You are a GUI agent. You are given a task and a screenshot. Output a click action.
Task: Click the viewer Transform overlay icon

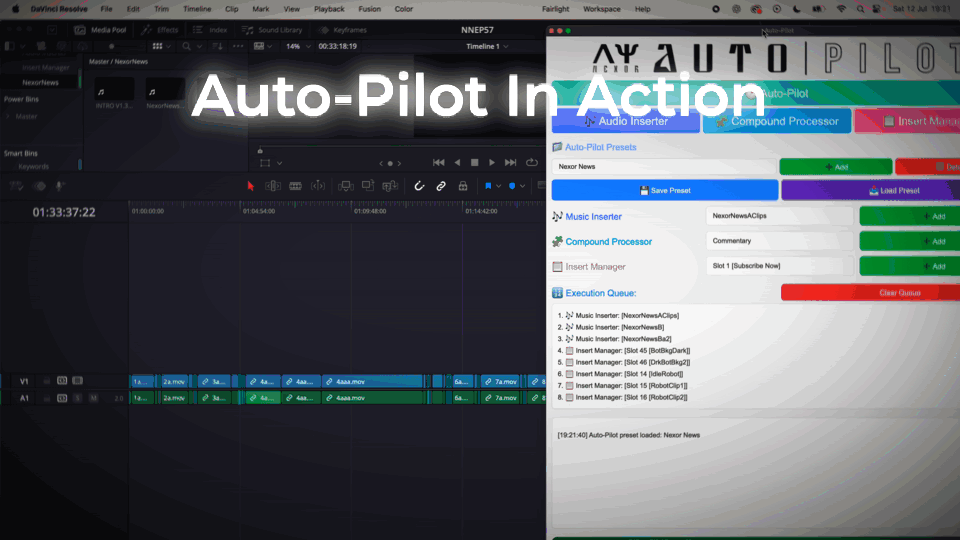[265, 163]
